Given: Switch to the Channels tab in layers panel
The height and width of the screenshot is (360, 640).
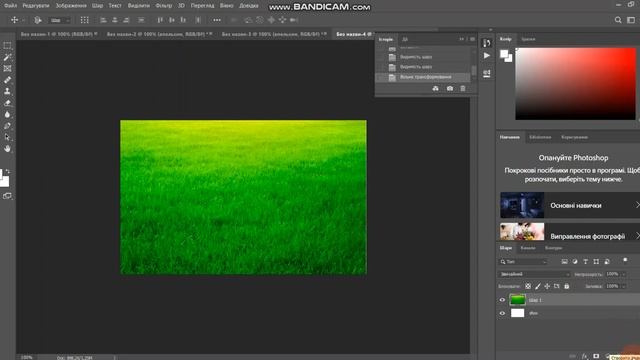Looking at the screenshot, I should pyautogui.click(x=528, y=248).
